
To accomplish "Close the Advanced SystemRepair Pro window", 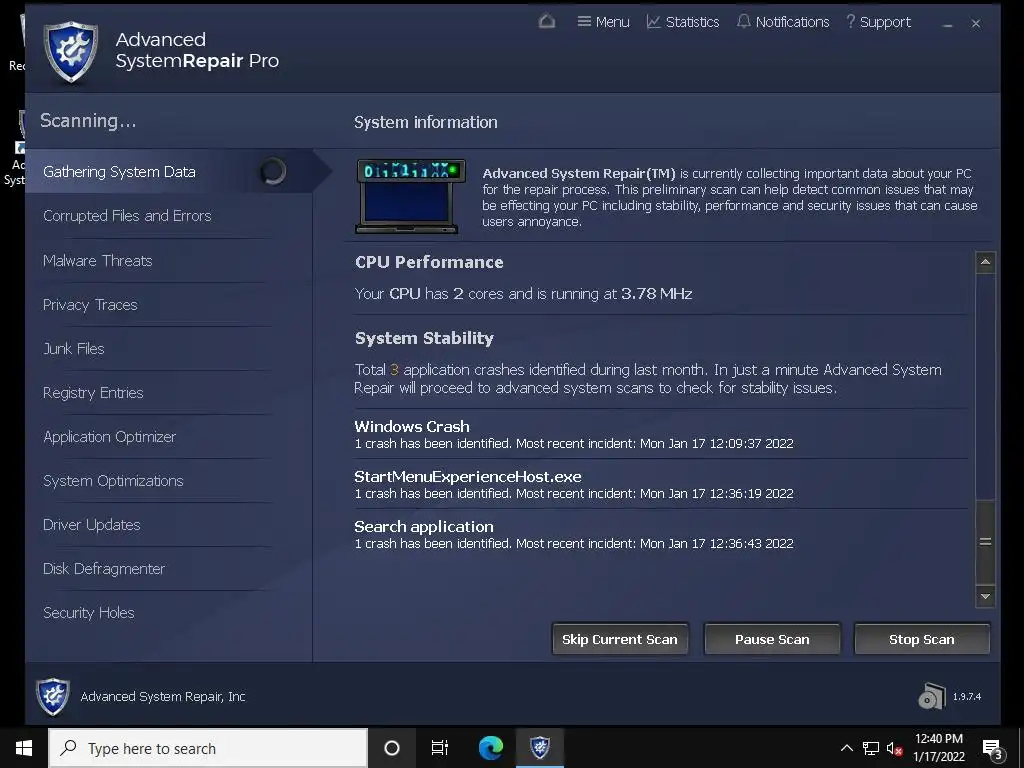I will [976, 24].
